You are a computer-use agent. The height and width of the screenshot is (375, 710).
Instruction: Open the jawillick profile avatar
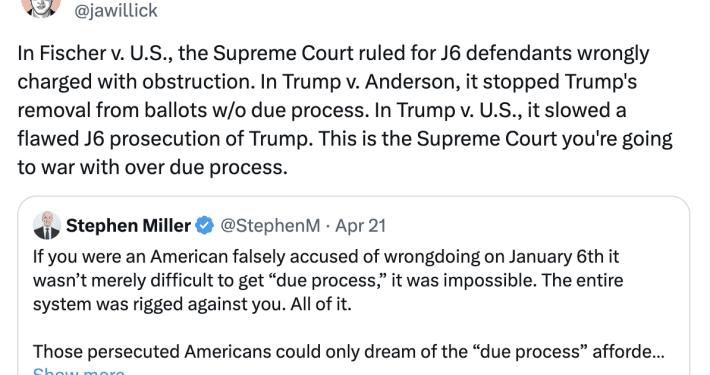coord(41,7)
